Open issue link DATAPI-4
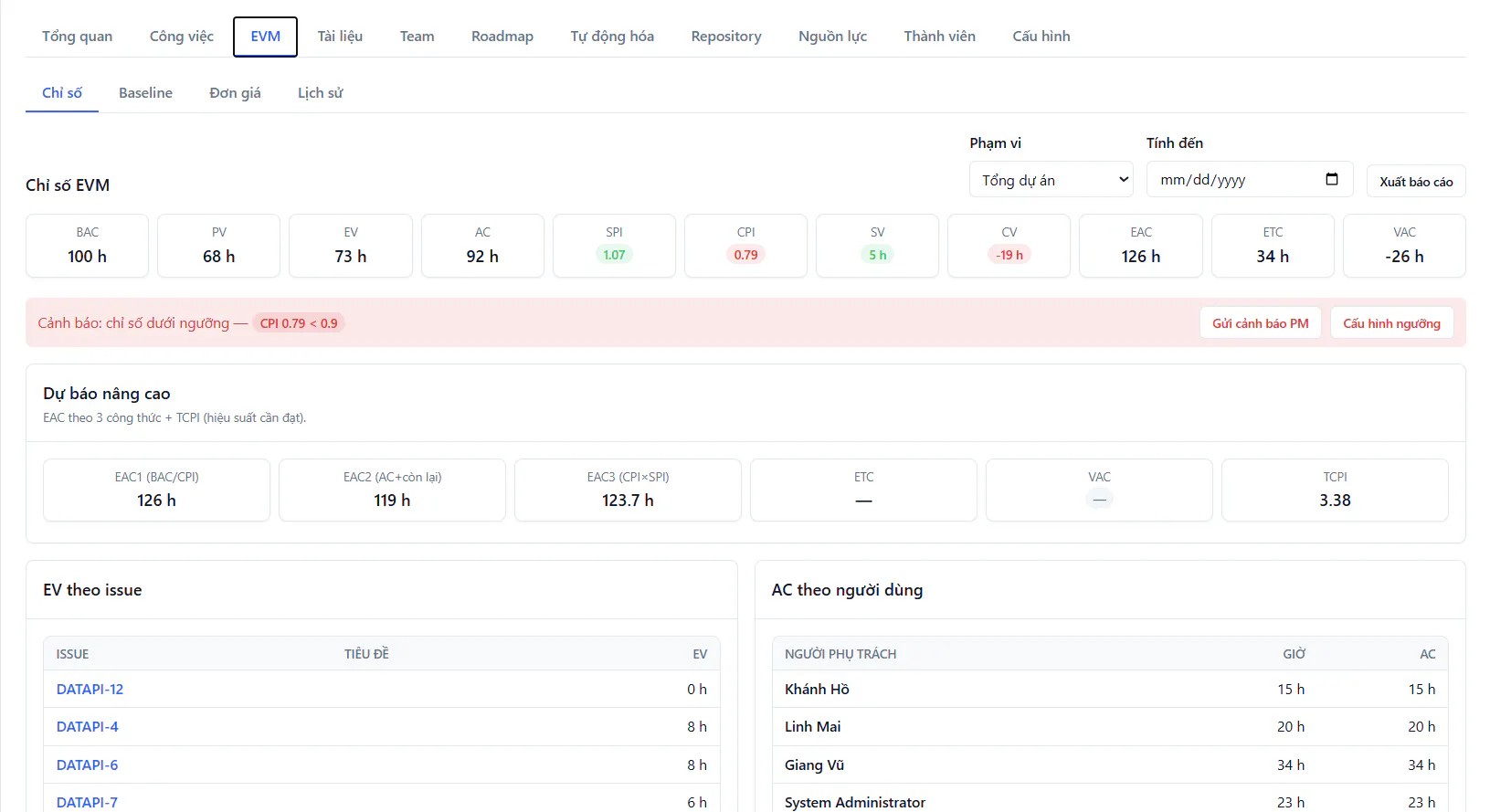 click(88, 727)
